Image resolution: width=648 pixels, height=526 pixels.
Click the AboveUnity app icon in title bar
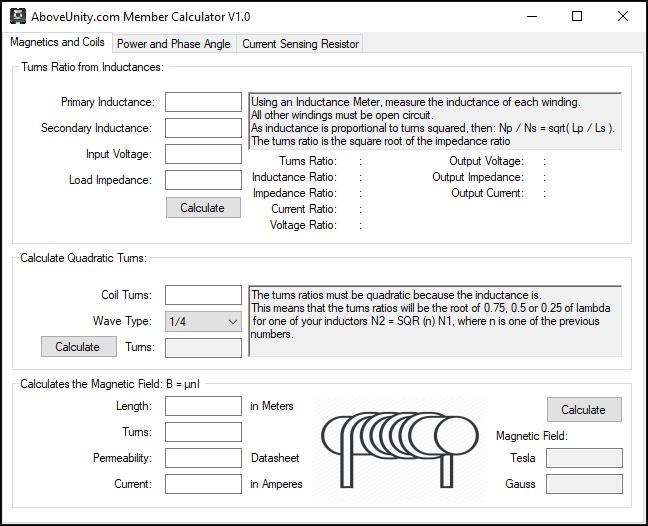tap(18, 16)
